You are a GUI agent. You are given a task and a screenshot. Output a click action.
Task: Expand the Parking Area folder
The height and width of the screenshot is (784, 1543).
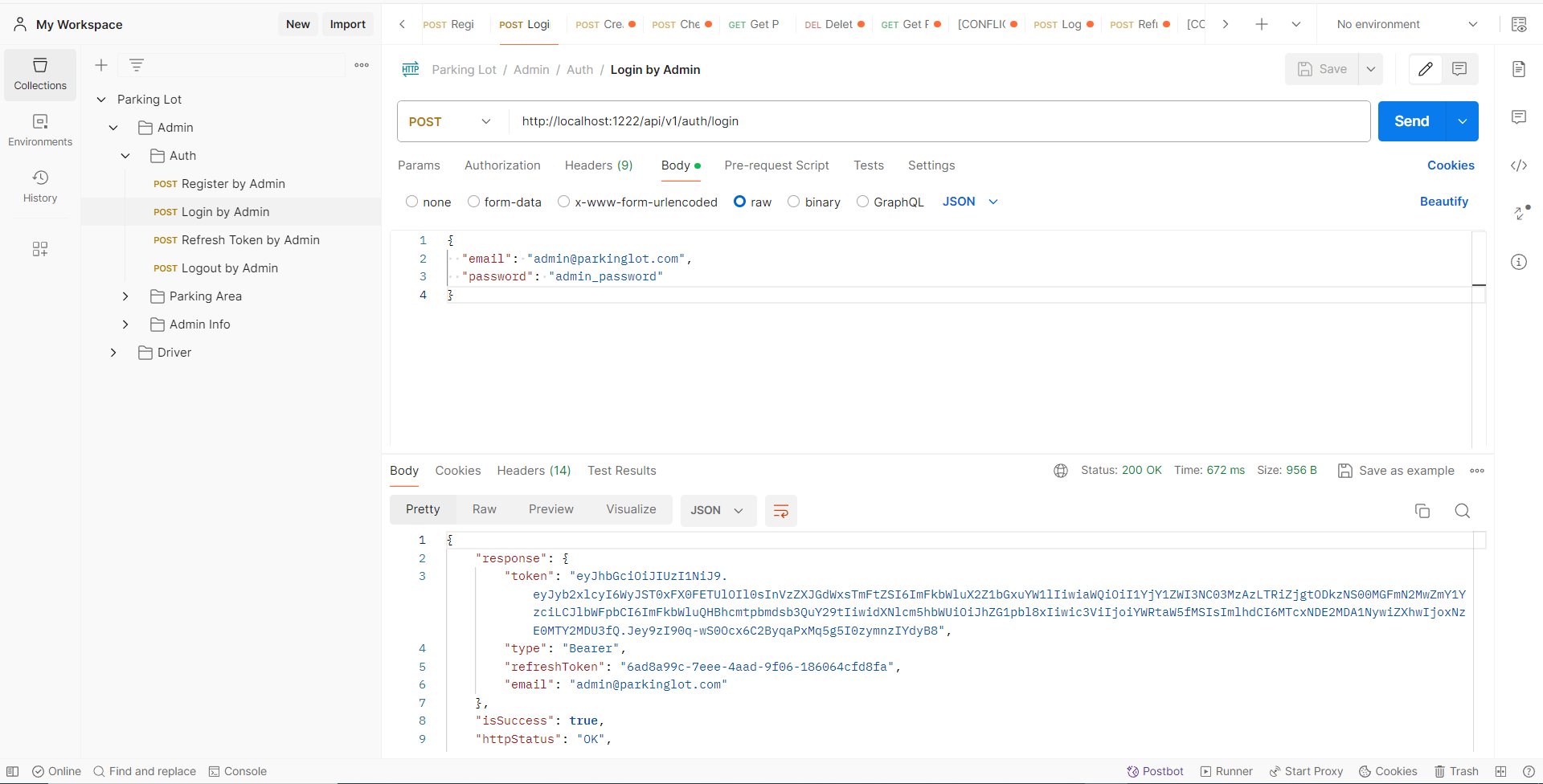point(125,296)
